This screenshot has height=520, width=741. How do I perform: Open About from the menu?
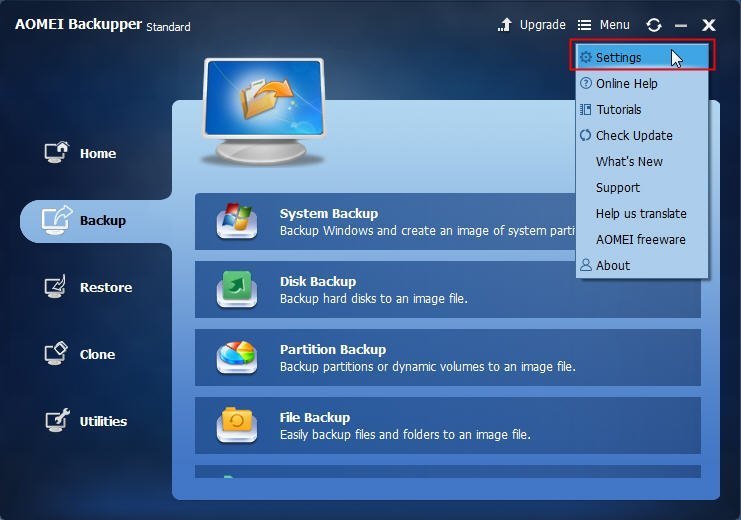(642, 266)
